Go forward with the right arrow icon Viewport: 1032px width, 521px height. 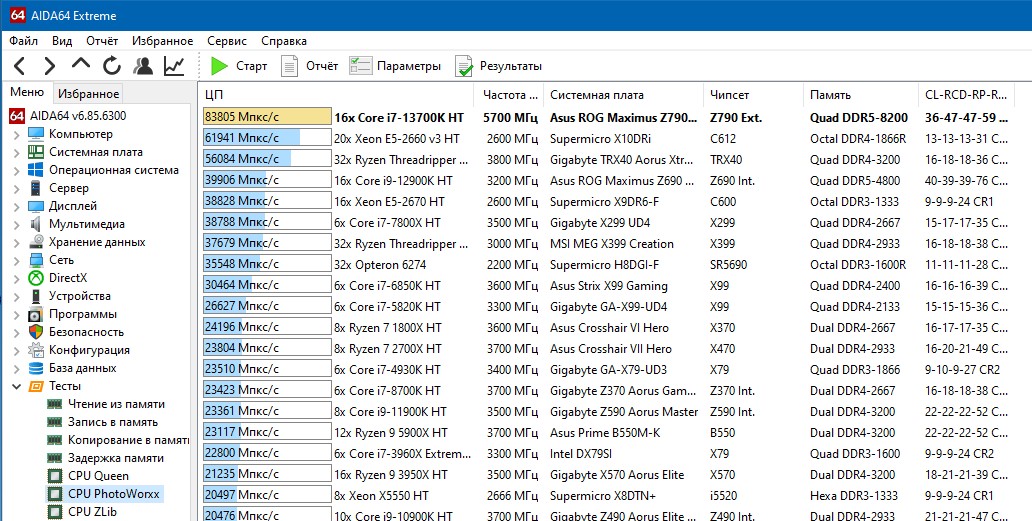tap(50, 66)
